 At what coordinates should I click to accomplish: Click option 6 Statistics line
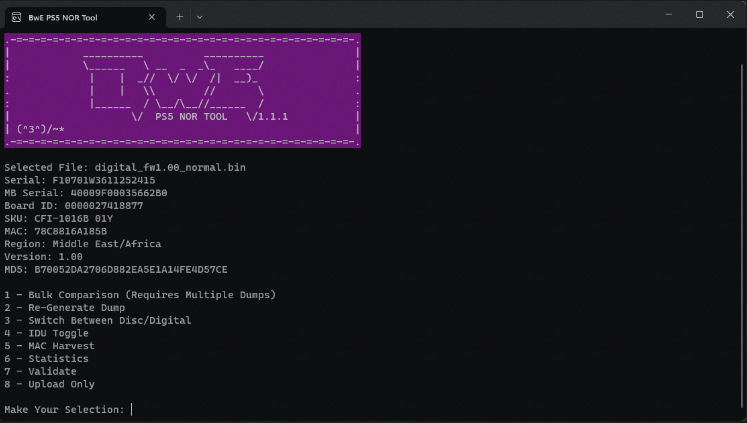pyautogui.click(x=46, y=359)
